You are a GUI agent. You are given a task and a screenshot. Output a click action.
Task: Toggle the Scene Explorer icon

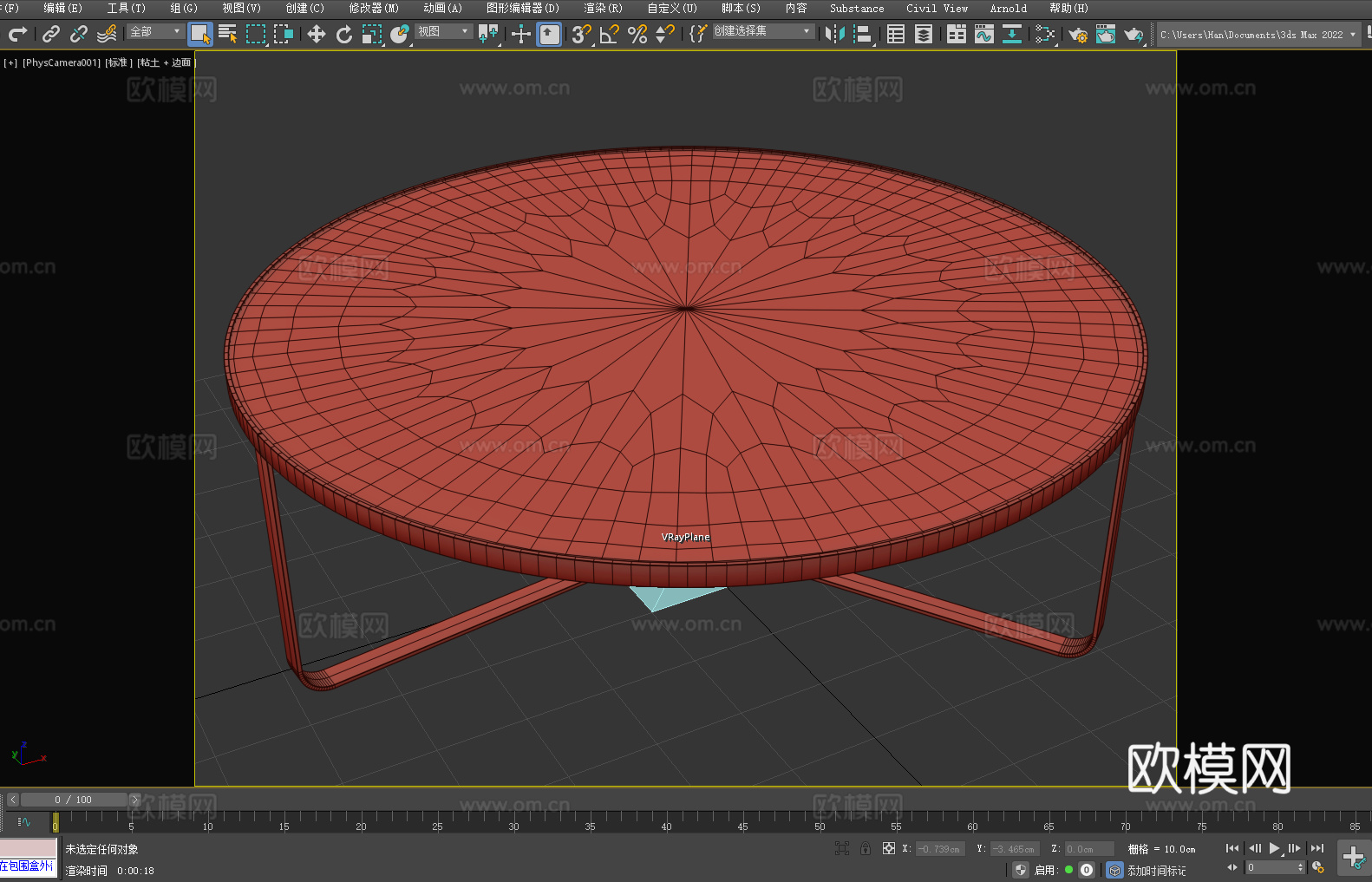(x=896, y=34)
